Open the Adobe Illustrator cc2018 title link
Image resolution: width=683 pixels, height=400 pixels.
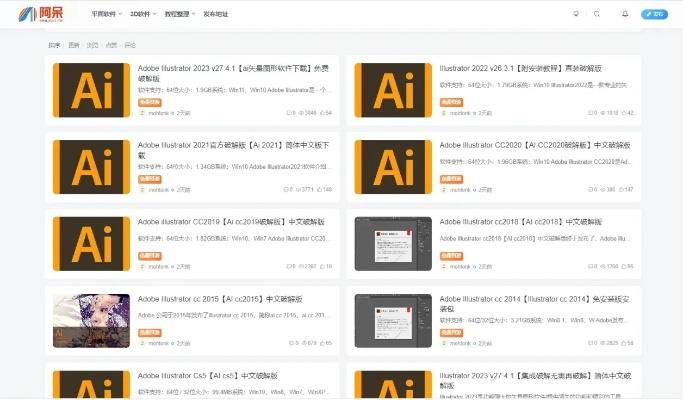point(521,222)
